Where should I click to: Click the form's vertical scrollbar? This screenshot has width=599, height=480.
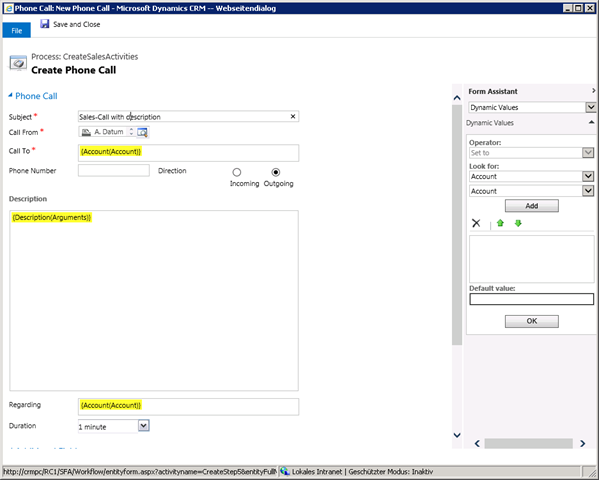click(457, 225)
